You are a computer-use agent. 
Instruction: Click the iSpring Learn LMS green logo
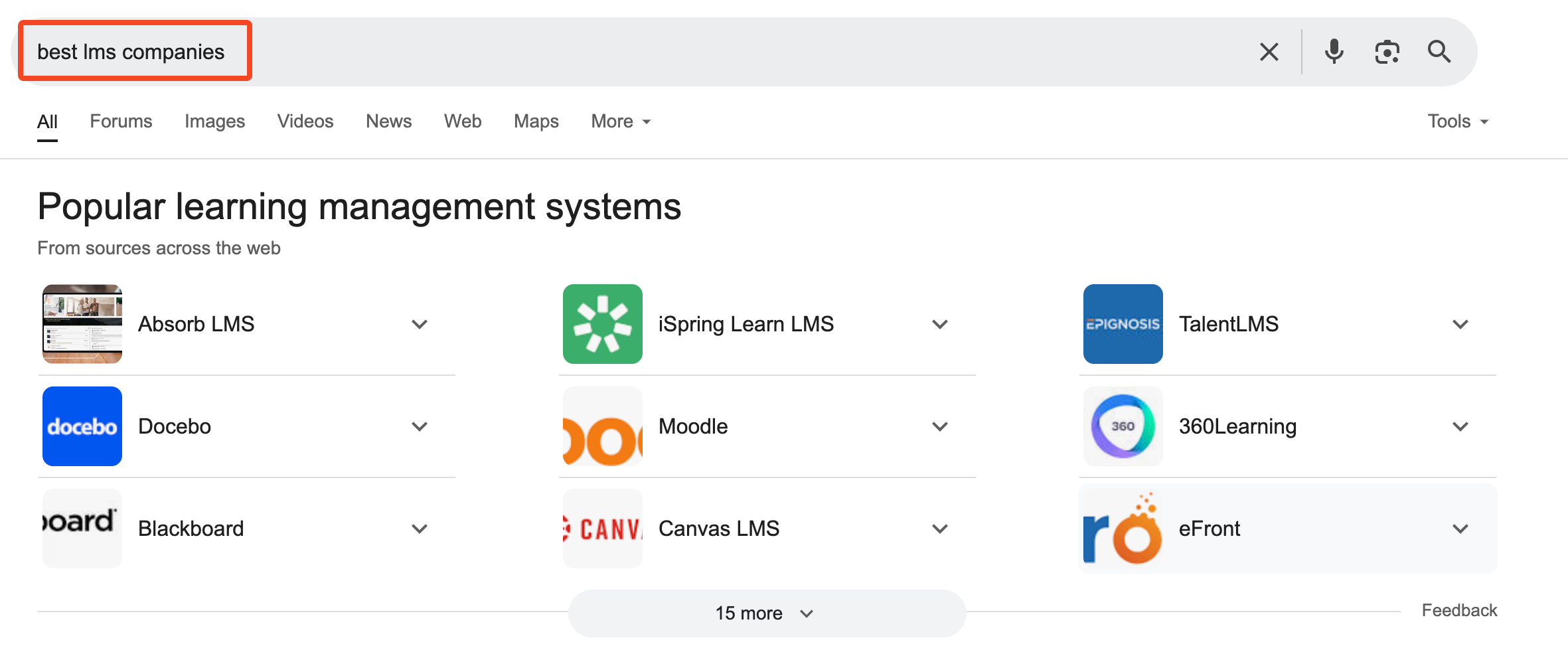tap(602, 324)
